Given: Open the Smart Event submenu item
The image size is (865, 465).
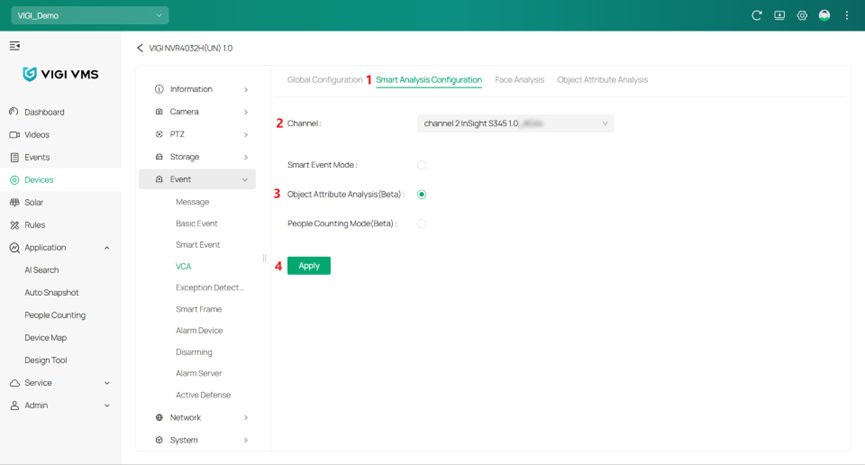Looking at the screenshot, I should click(198, 245).
